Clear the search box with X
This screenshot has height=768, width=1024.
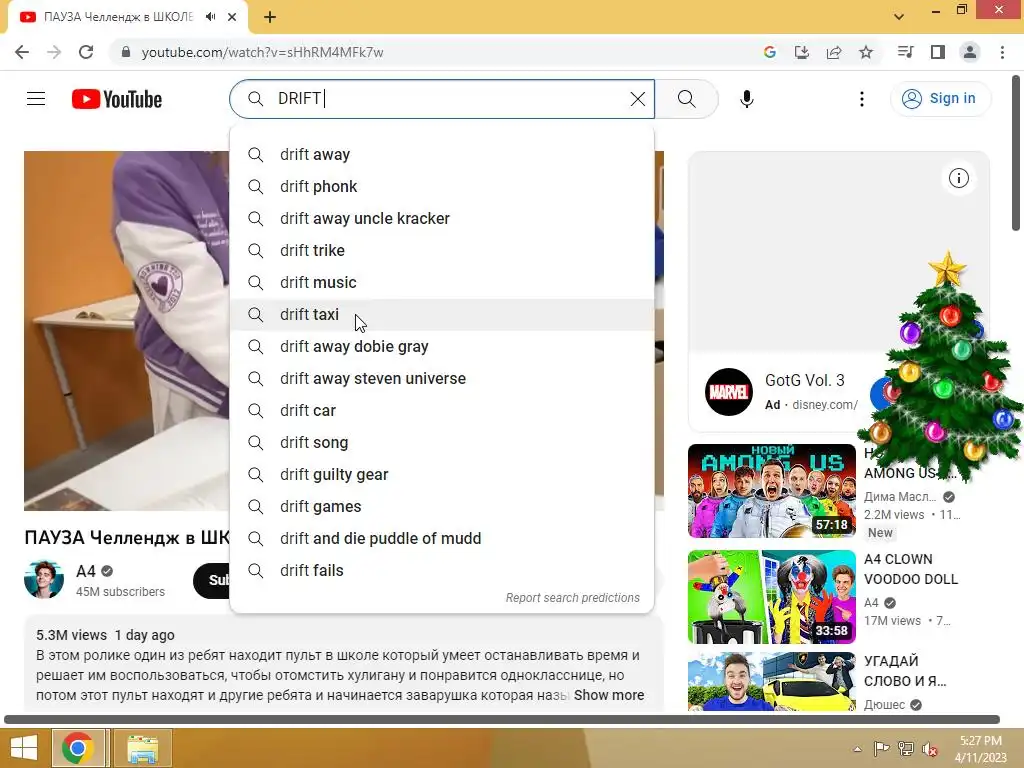click(637, 99)
